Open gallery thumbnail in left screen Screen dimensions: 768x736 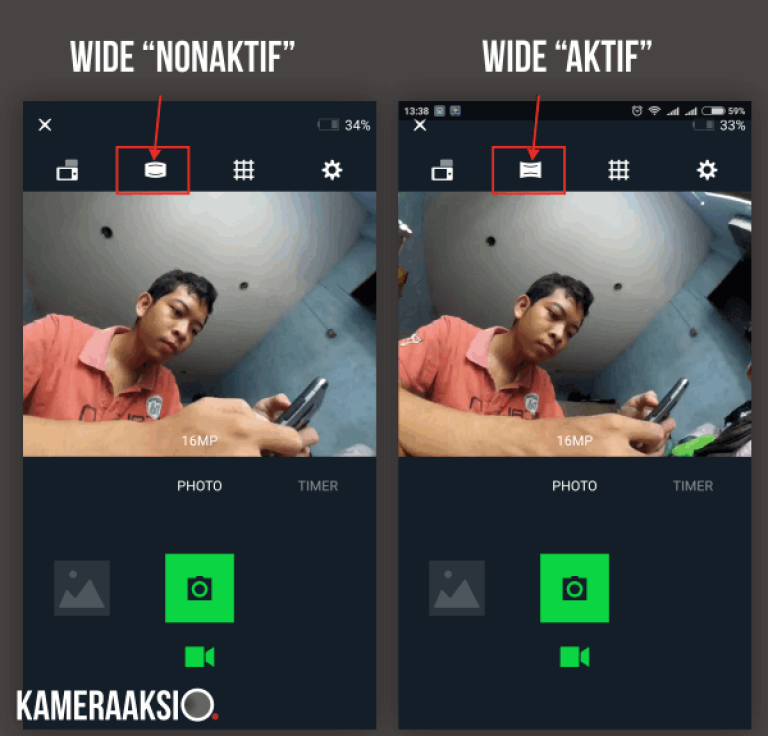[82, 588]
